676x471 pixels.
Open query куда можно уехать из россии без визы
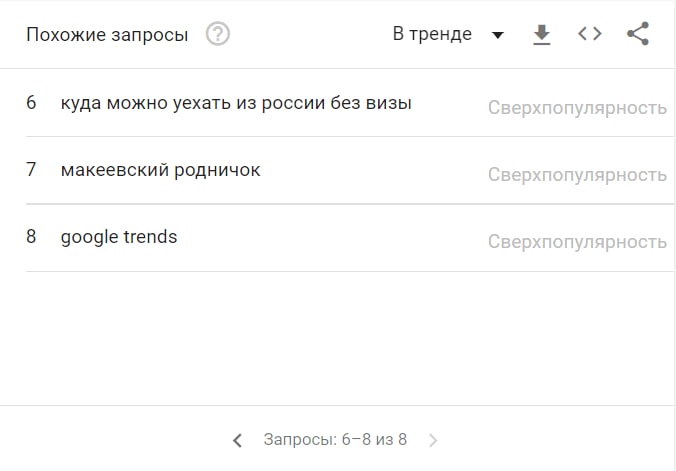236,103
